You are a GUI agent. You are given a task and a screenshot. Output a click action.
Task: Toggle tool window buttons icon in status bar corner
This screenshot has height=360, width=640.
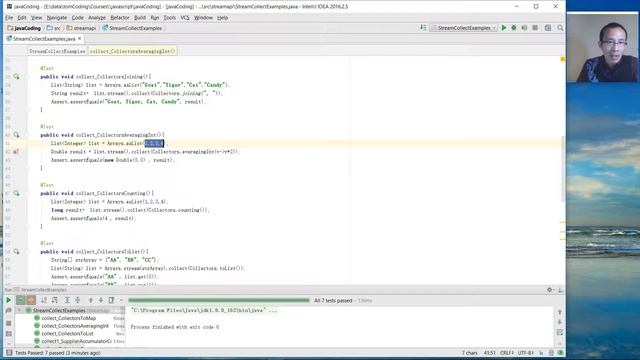(x=9, y=353)
